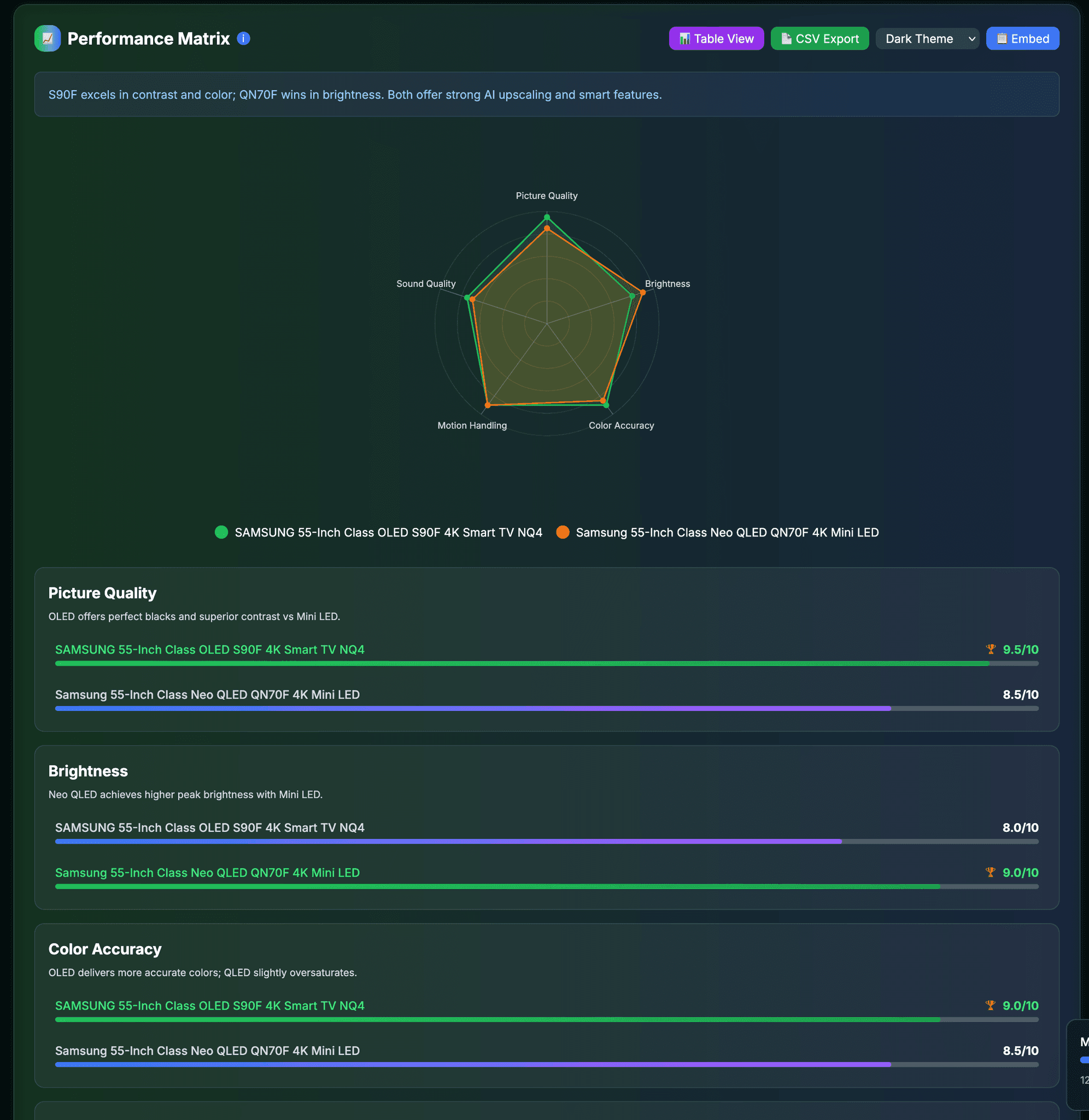Screen dimensions: 1089x1120
Task: Click the green Color Accuracy radar data point
Action: coord(606,405)
